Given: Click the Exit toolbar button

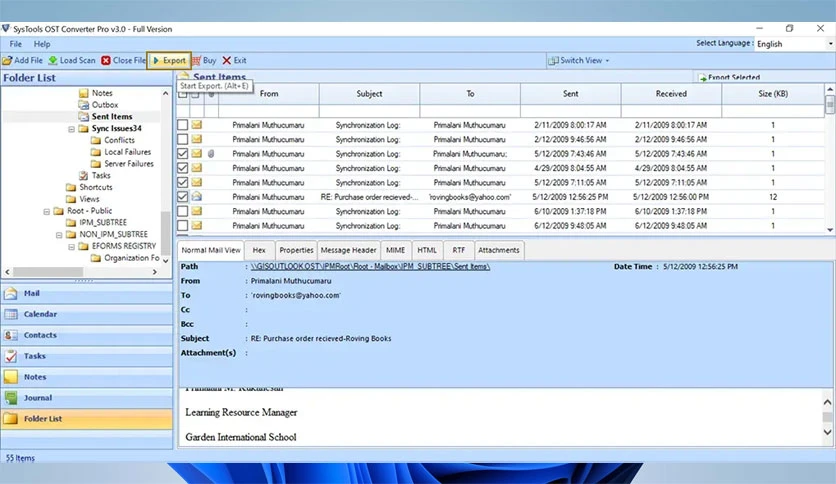Looking at the screenshot, I should pyautogui.click(x=235, y=61).
